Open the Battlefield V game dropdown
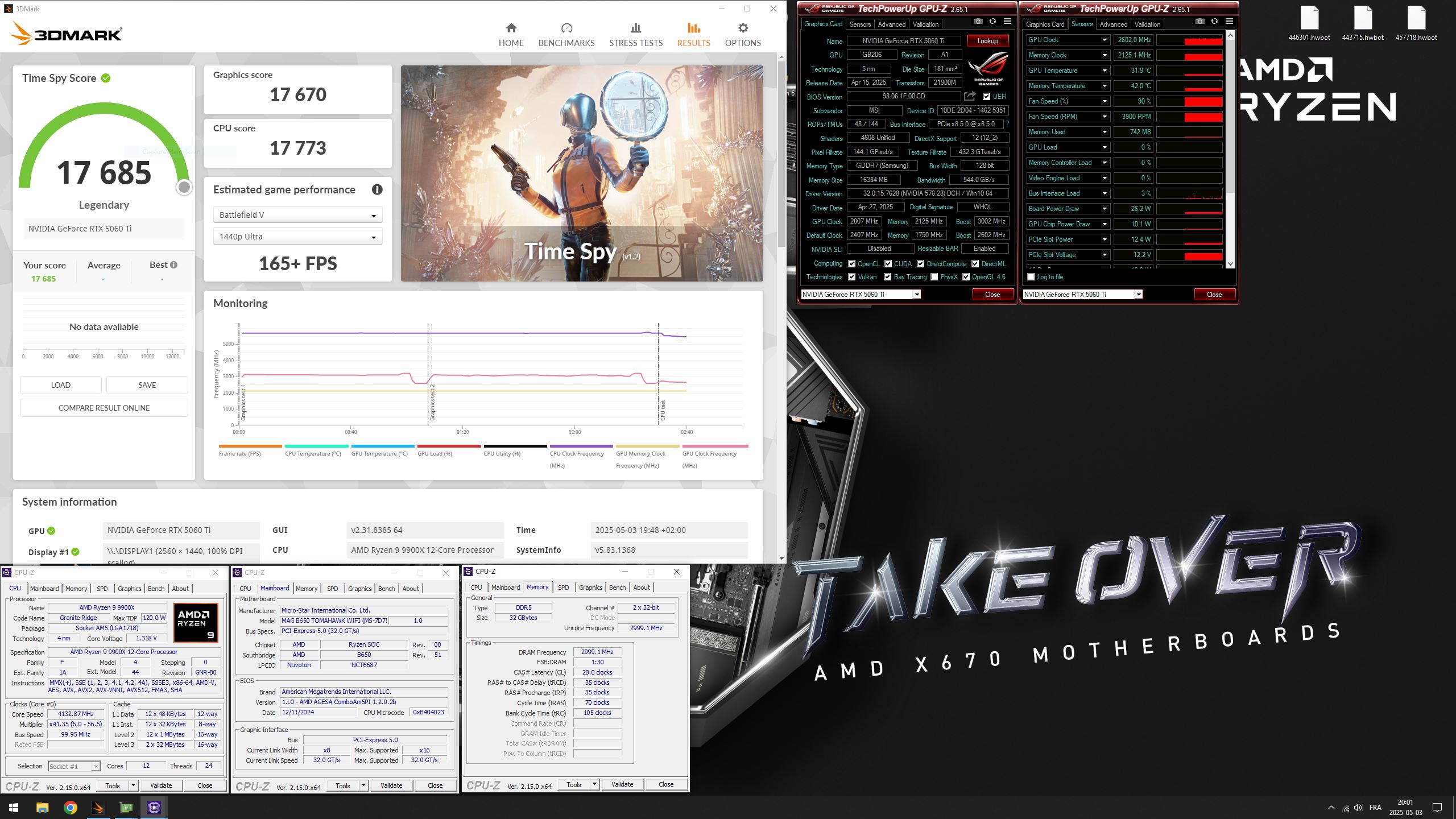Screen dimensions: 1456x819 tap(297, 215)
